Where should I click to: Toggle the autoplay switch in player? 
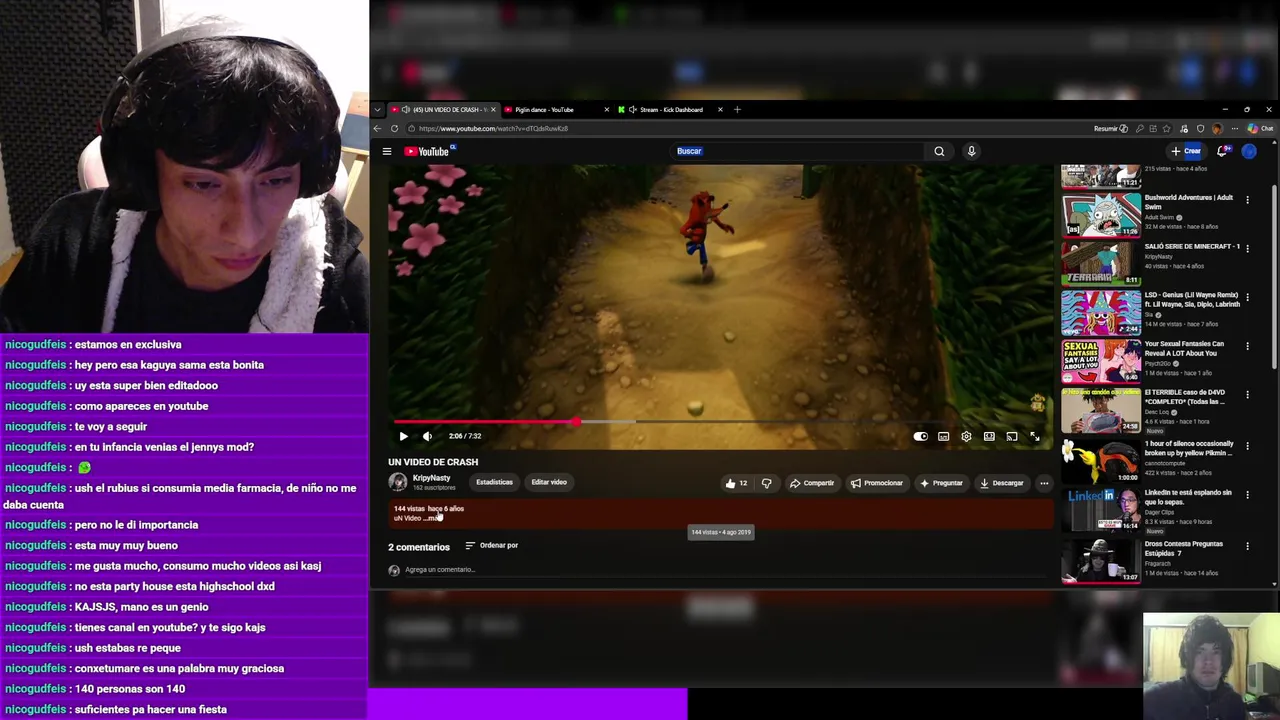point(920,436)
